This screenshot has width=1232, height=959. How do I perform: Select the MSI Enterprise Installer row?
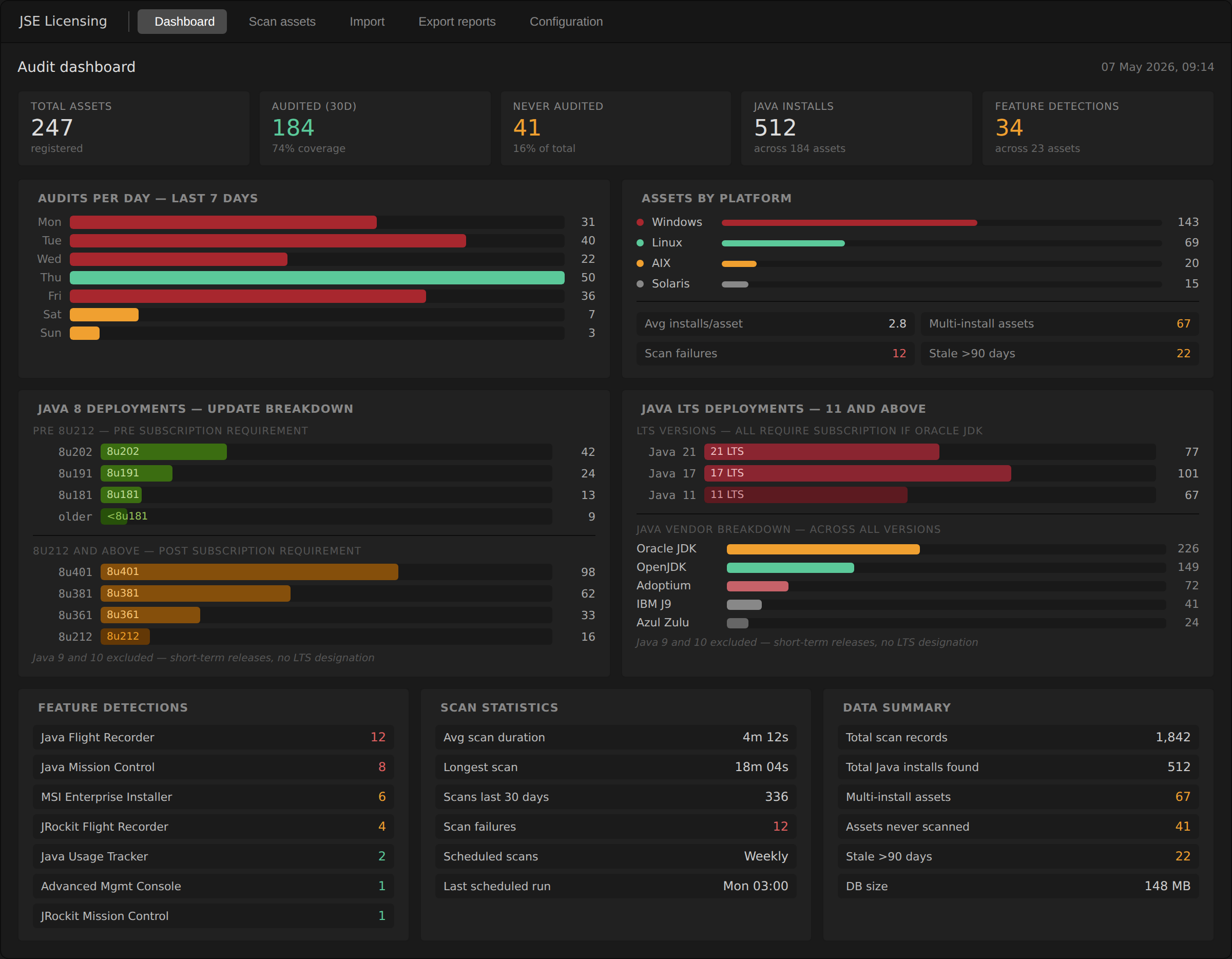click(213, 797)
